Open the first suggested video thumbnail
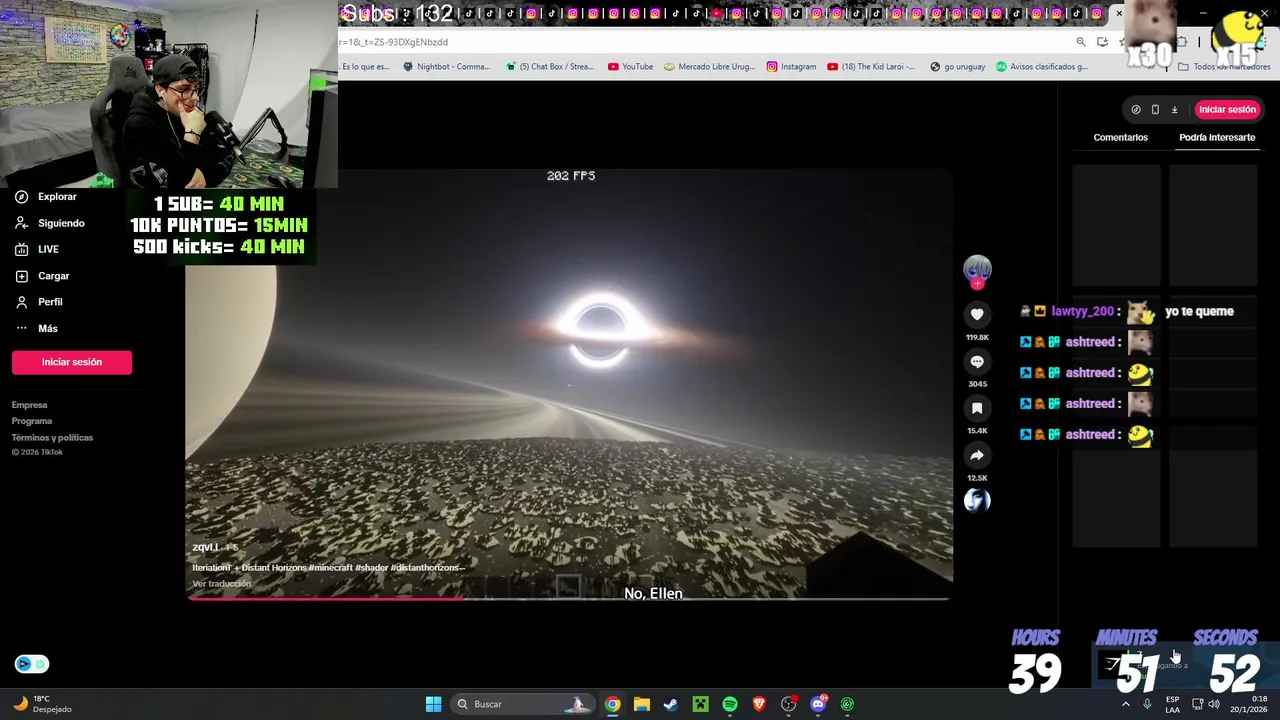Image resolution: width=1280 pixels, height=720 pixels. click(x=1116, y=225)
